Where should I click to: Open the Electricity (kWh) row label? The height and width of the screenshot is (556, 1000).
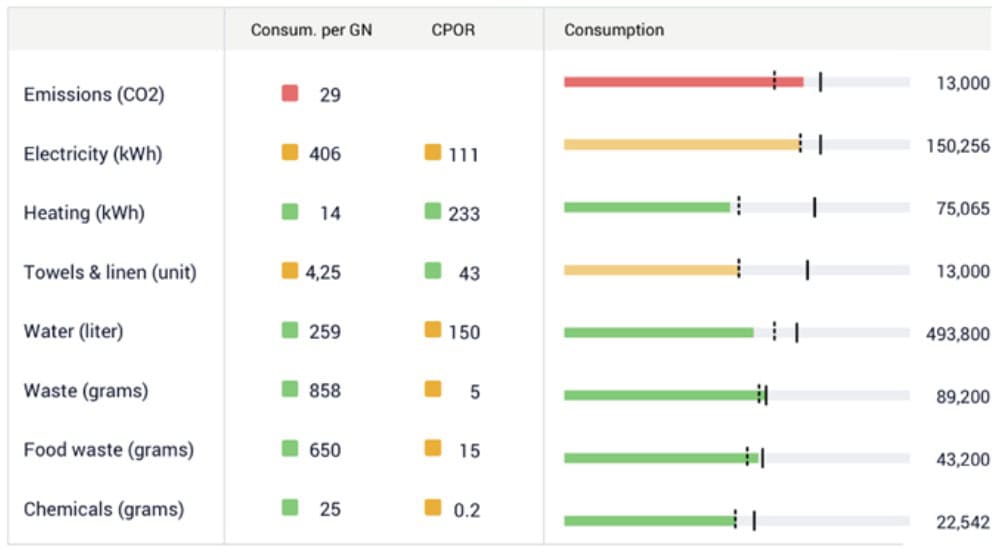93,154
